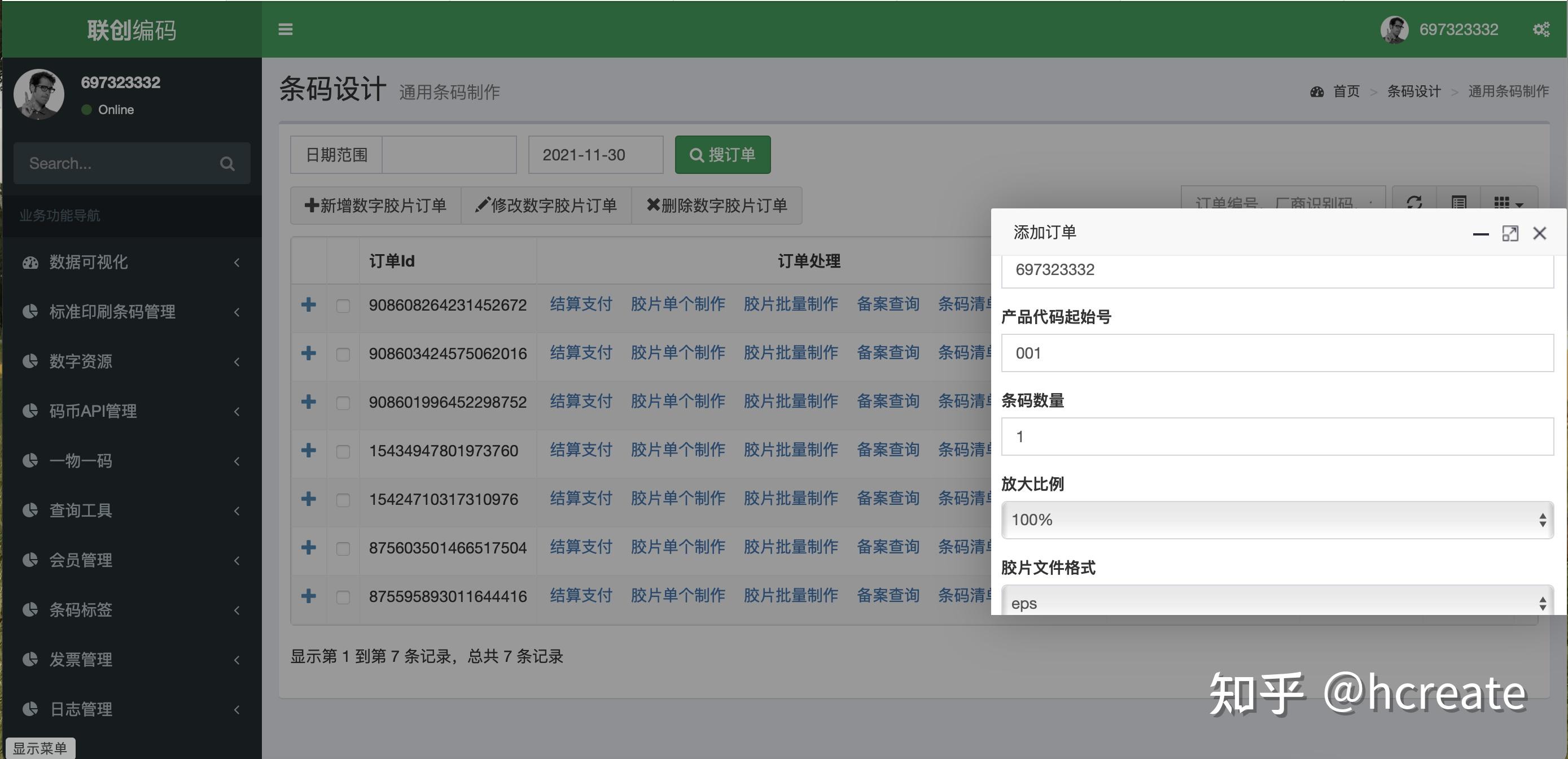
Task: Click the fullscreen icon on the 添加订单 dialog
Action: [1510, 233]
